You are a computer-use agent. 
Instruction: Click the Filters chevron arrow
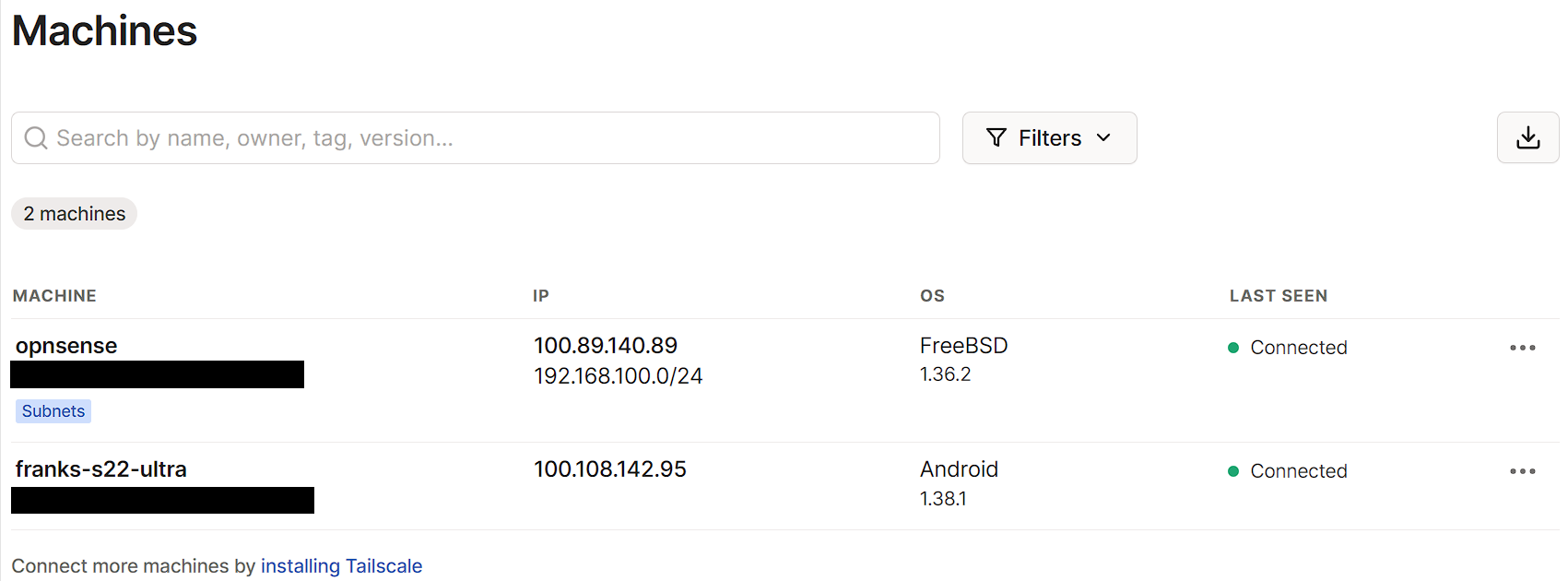pos(1103,137)
